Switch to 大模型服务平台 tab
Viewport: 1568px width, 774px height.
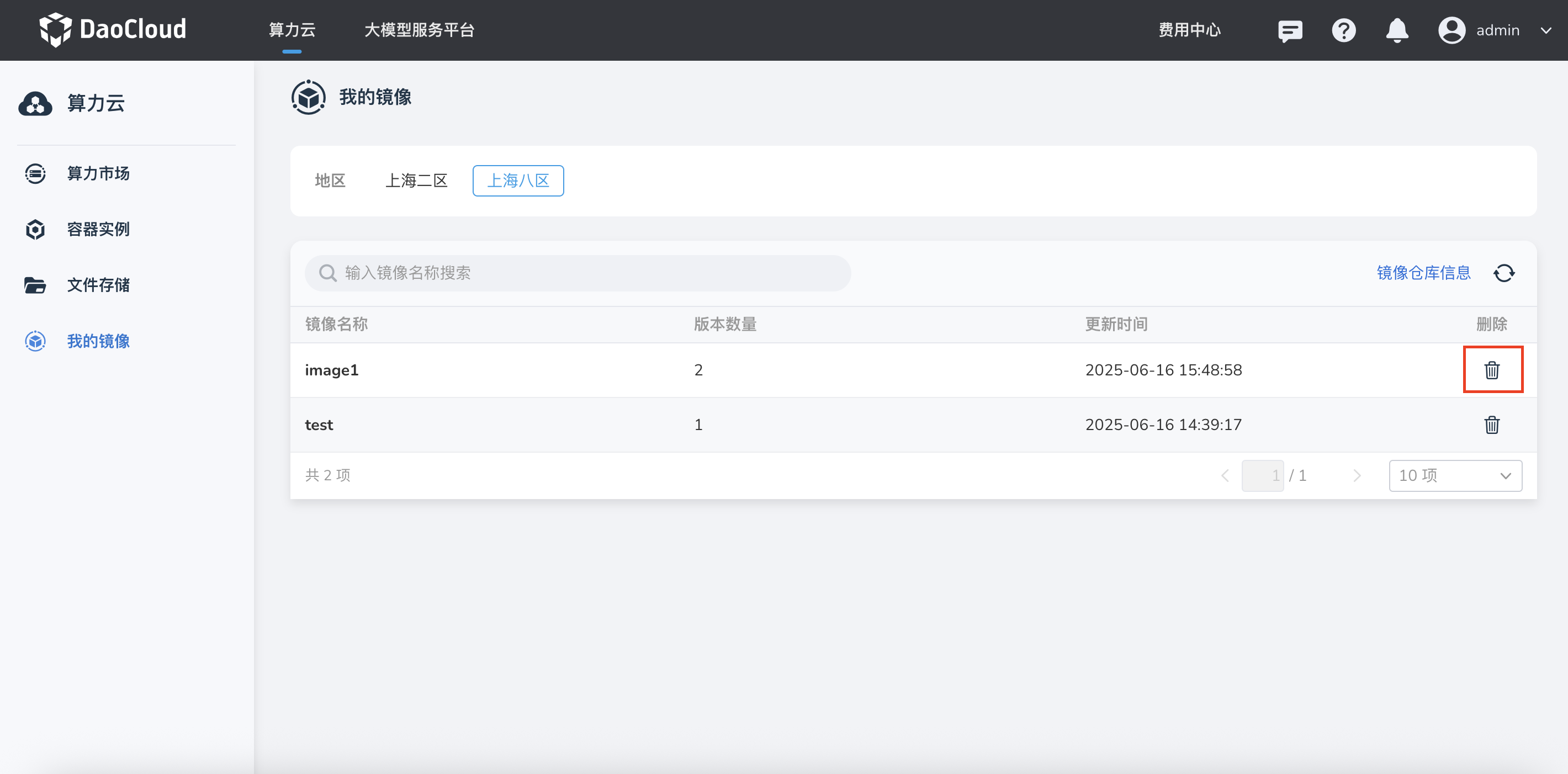419,30
